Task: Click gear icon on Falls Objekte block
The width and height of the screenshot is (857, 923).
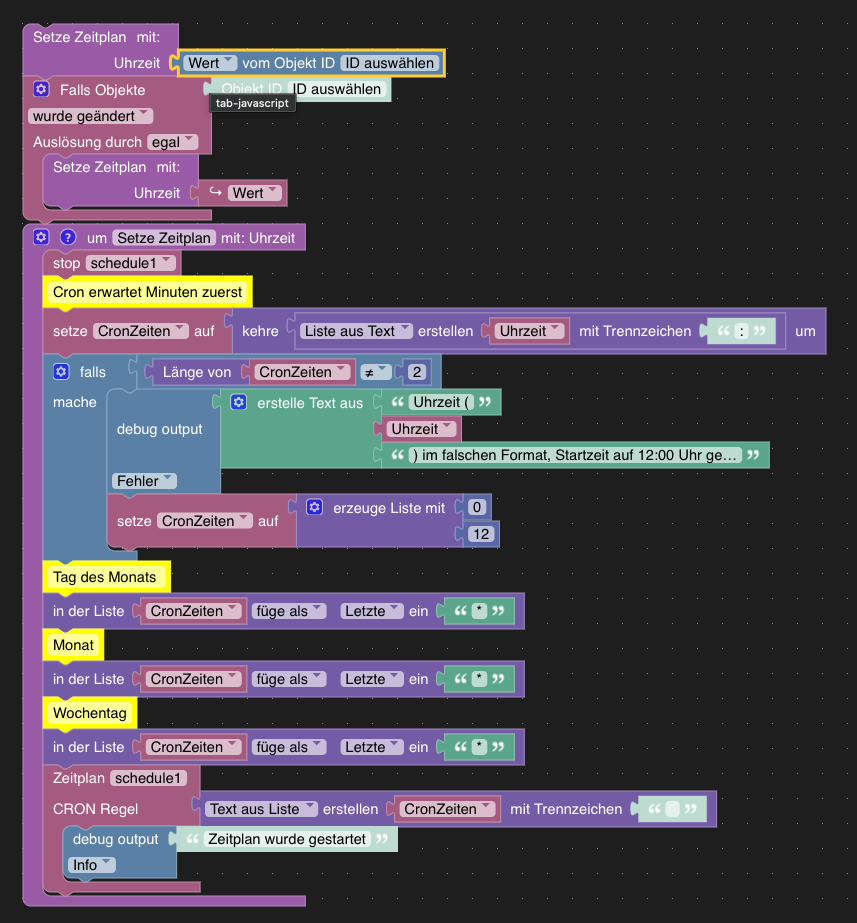Action: pos(41,89)
